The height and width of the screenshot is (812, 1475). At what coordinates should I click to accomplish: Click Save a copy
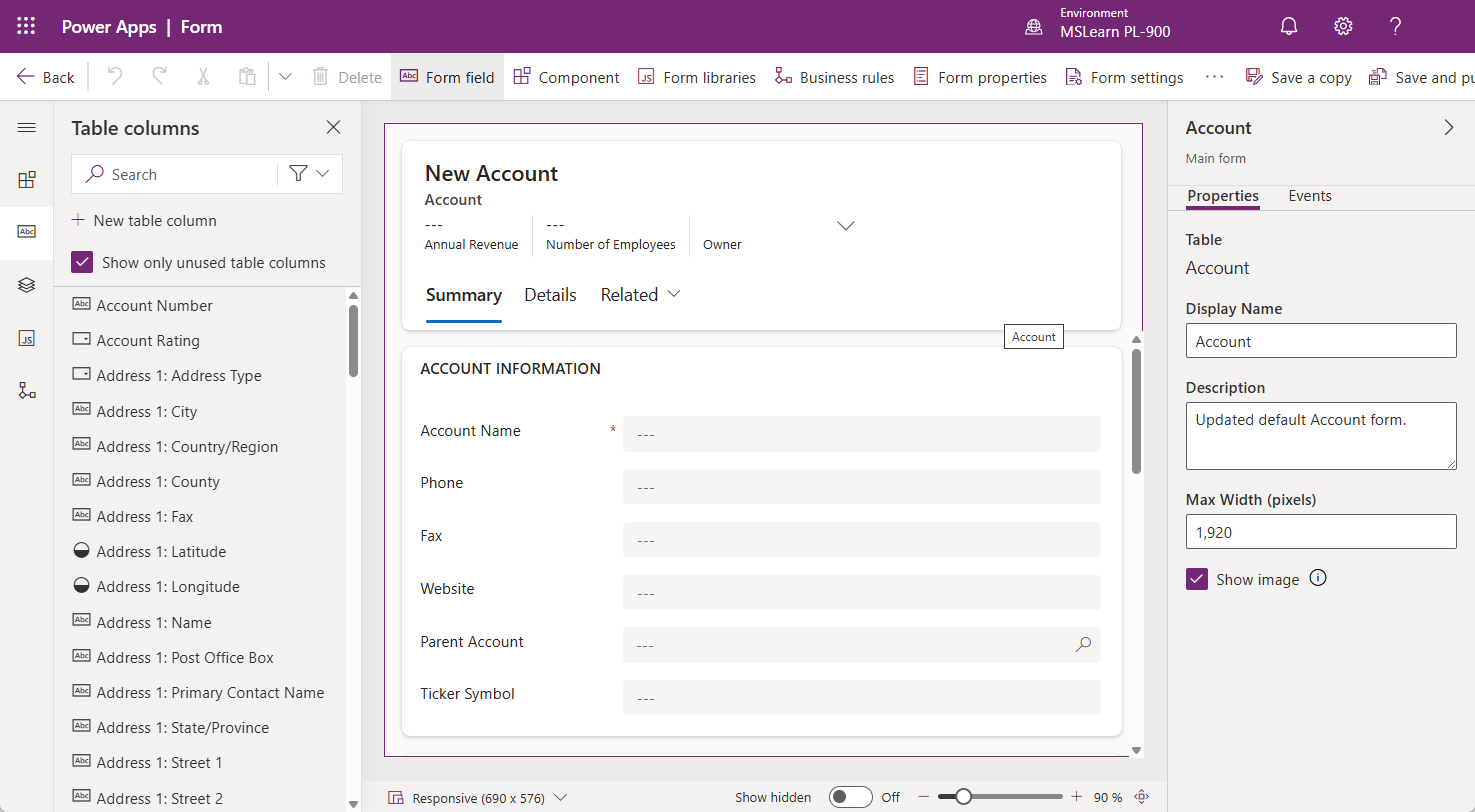click(1298, 77)
